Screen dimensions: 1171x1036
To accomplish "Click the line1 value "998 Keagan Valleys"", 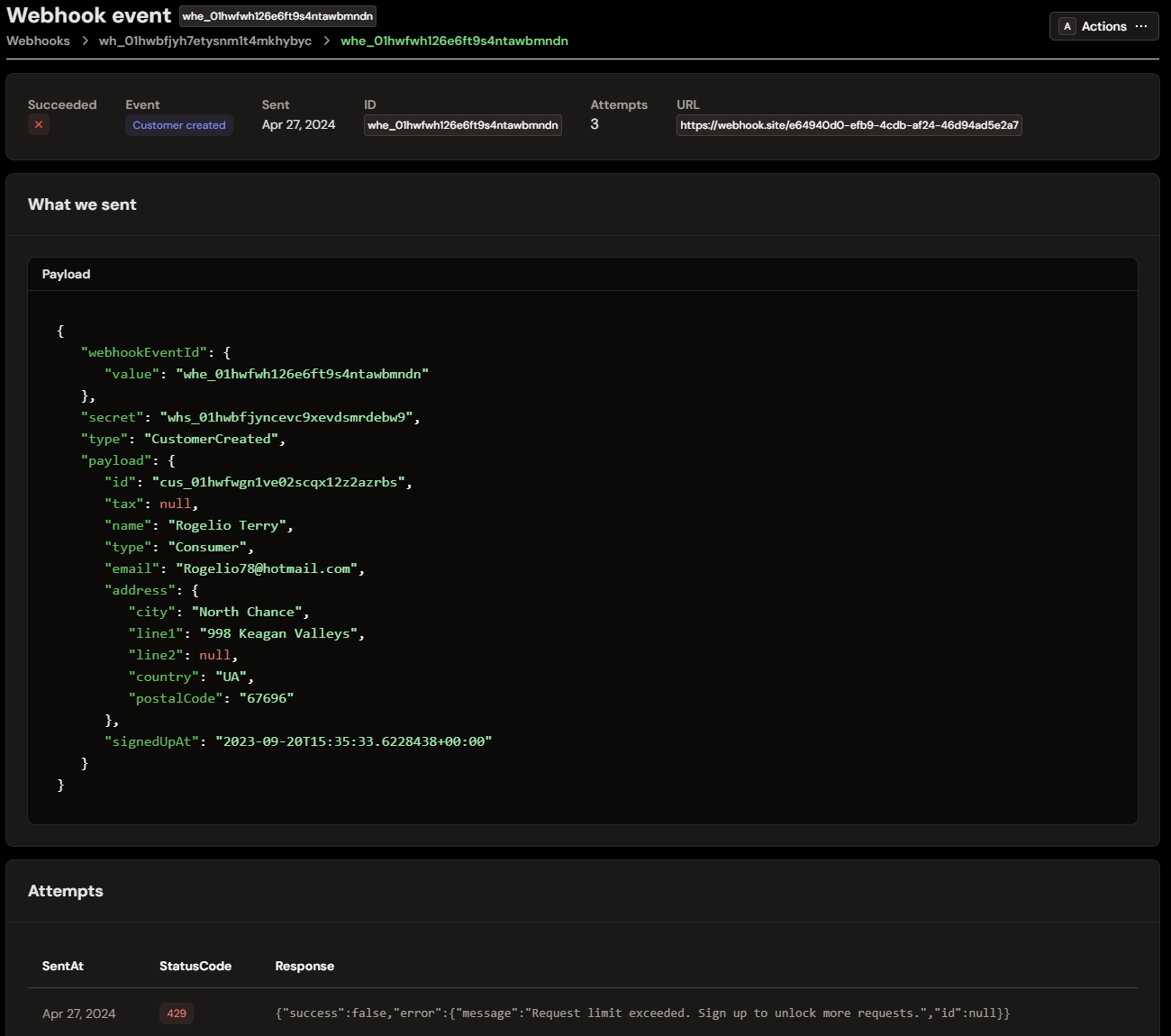I will click(x=278, y=633).
